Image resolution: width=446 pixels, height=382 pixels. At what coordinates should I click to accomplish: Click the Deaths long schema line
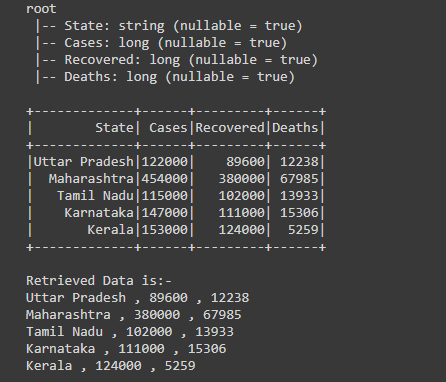[165, 77]
